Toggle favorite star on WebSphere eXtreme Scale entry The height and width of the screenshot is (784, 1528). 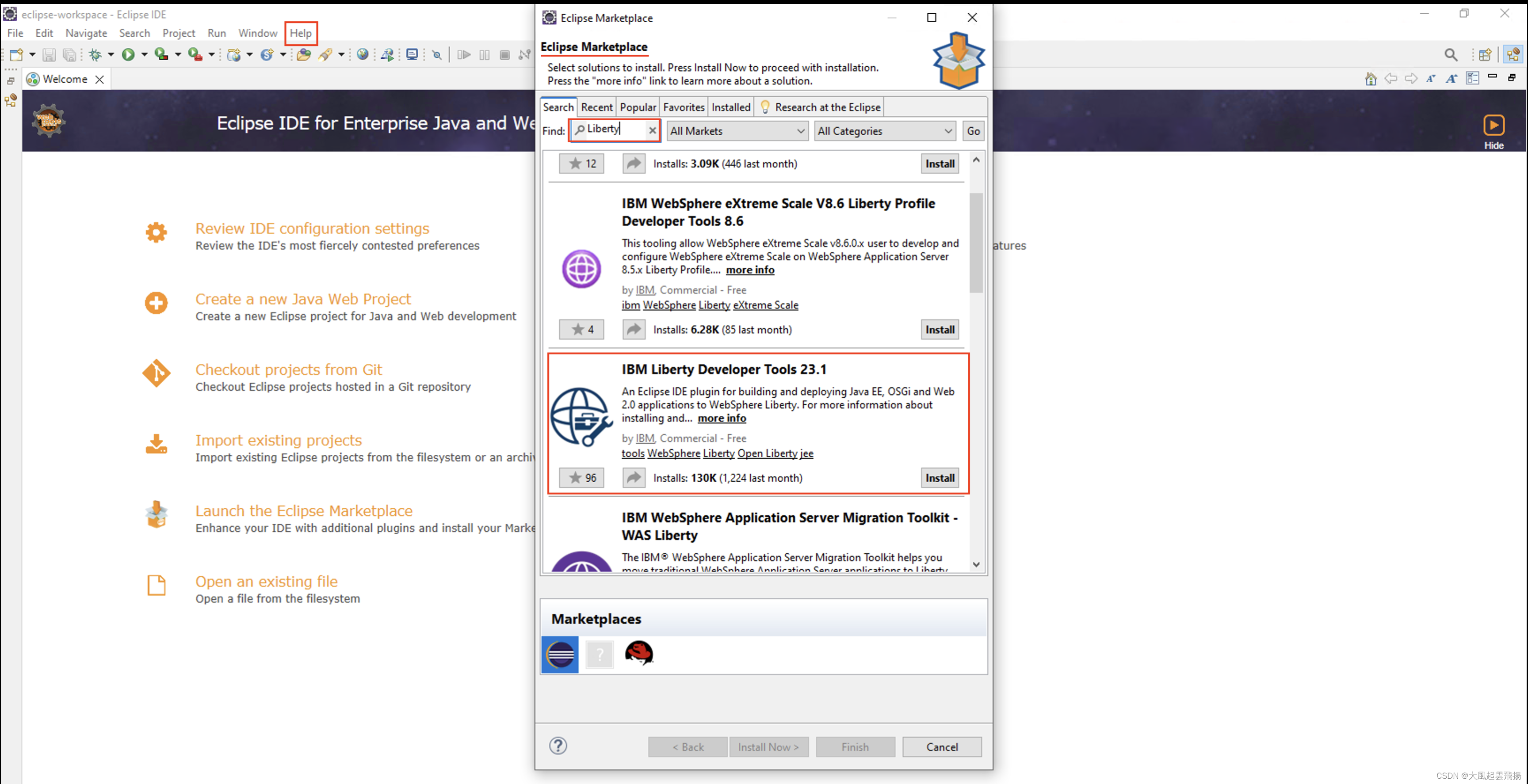[x=581, y=329]
